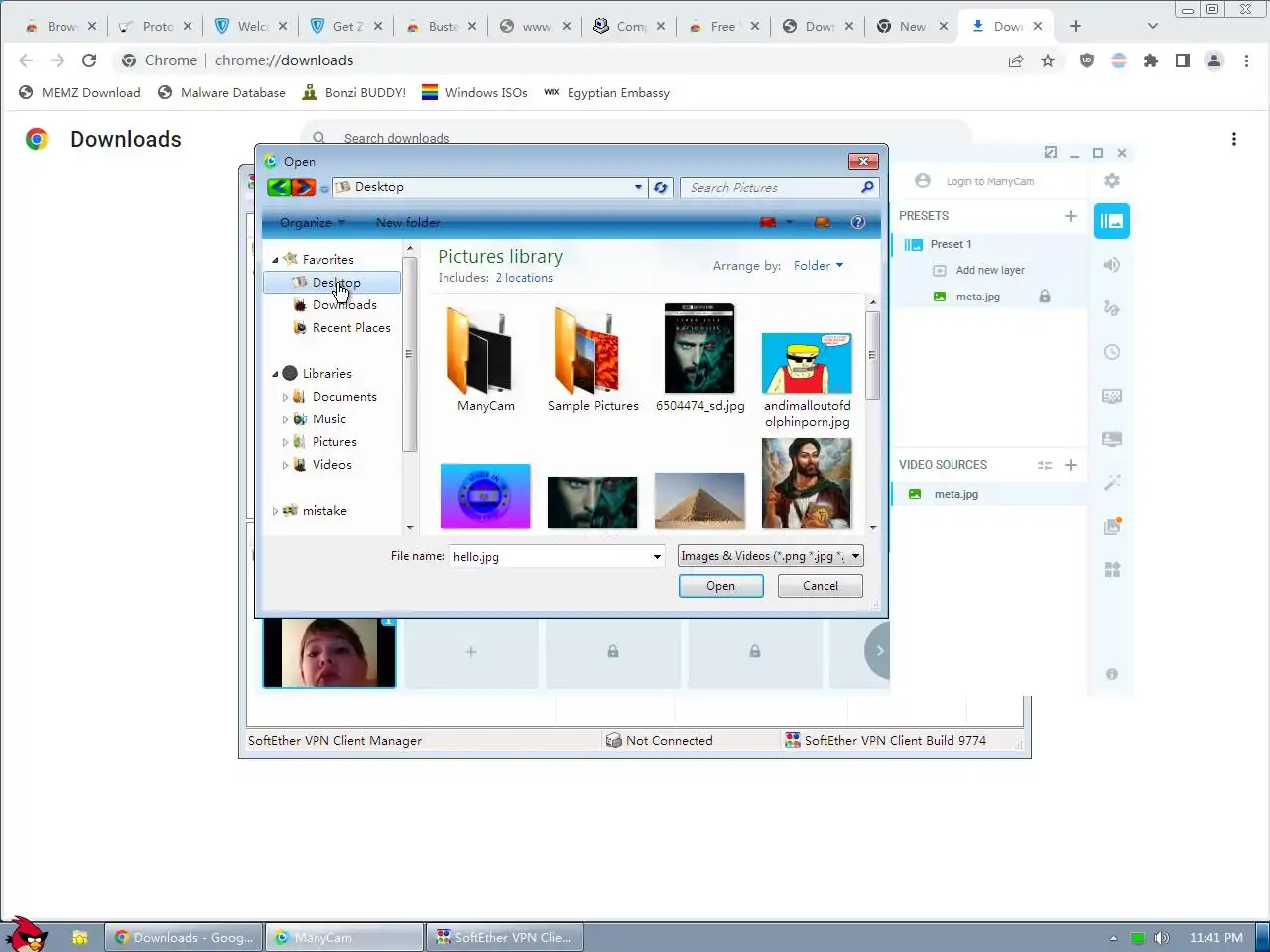Collapse the Favorites tree group

click(x=276, y=260)
